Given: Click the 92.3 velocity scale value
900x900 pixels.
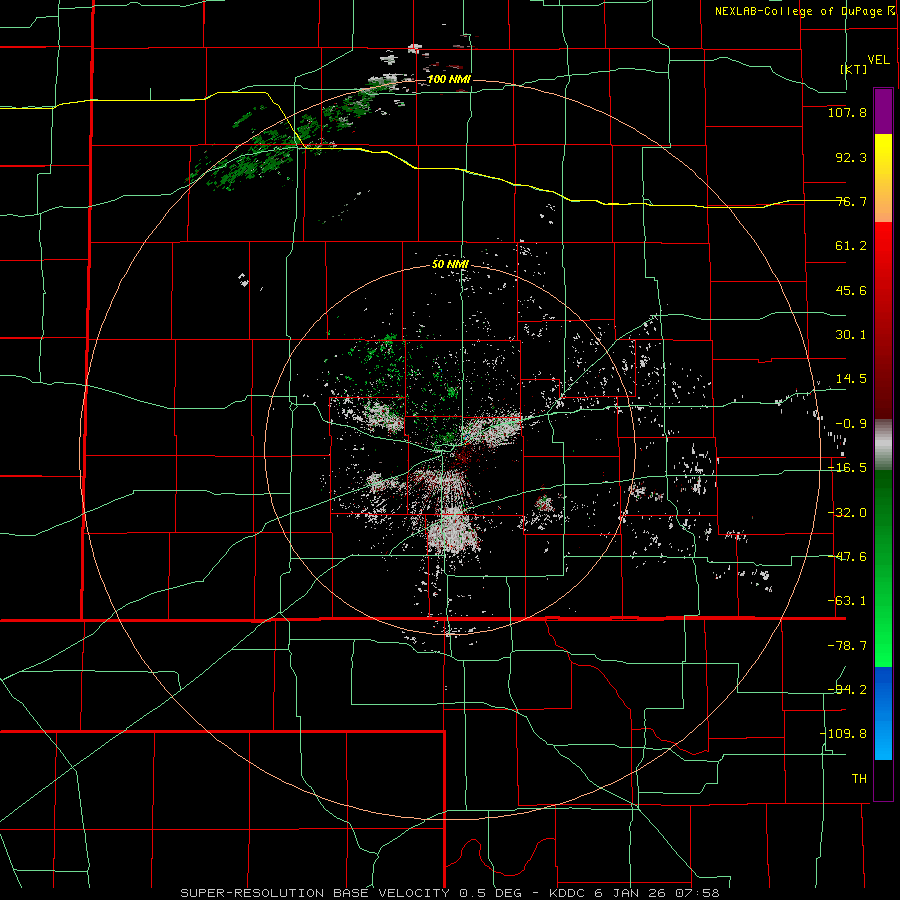Looking at the screenshot, I should [851, 157].
